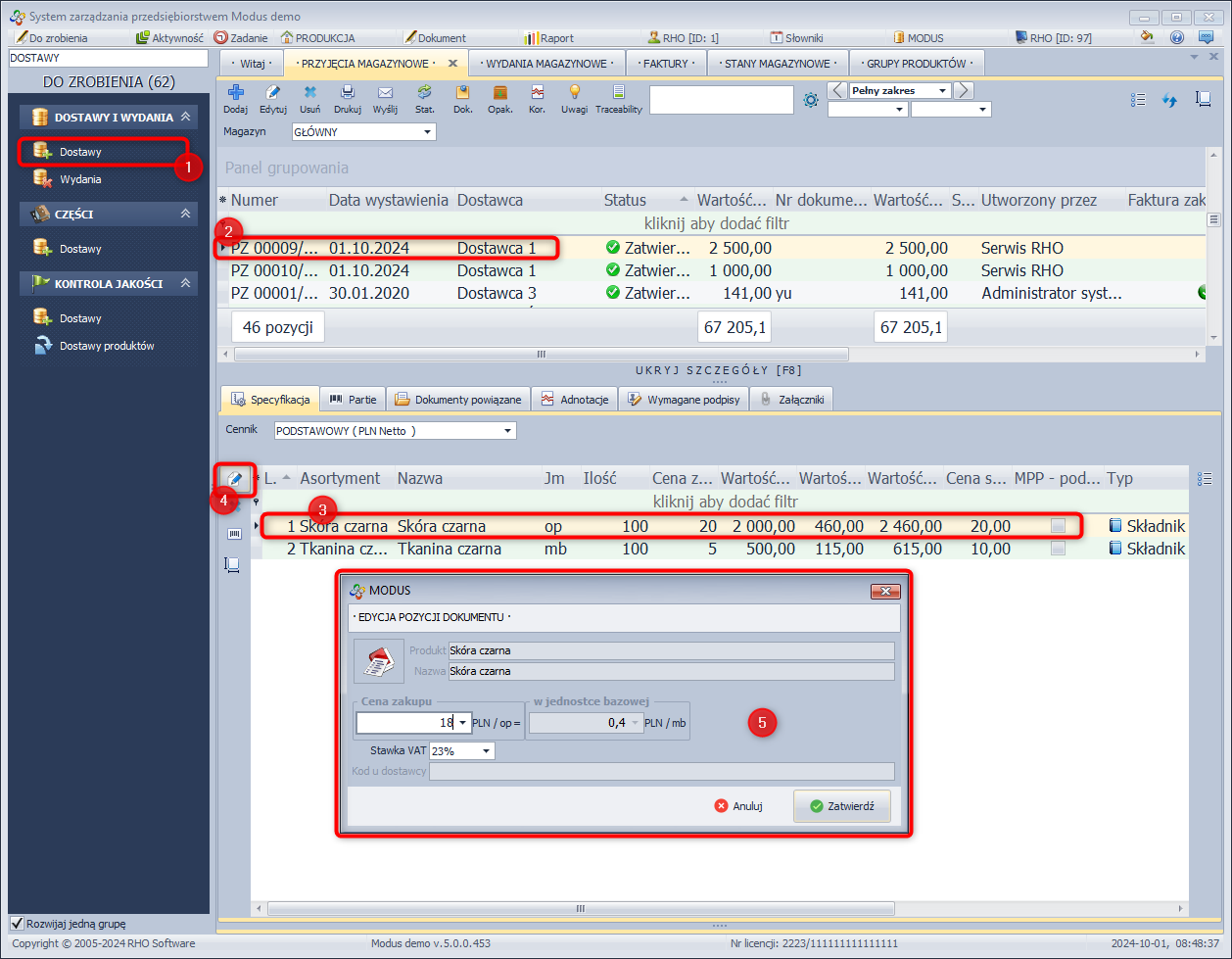Viewport: 1232px width, 959px height.
Task: Click the pencil edit icon beside specification grid
Action: click(235, 478)
